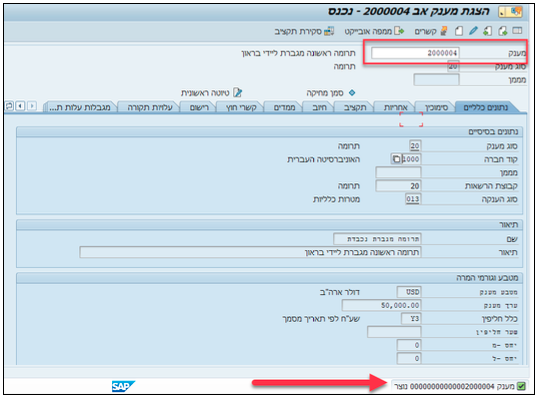Click the סמן מחיקה deletion marker
The image size is (538, 398).
coord(352,93)
